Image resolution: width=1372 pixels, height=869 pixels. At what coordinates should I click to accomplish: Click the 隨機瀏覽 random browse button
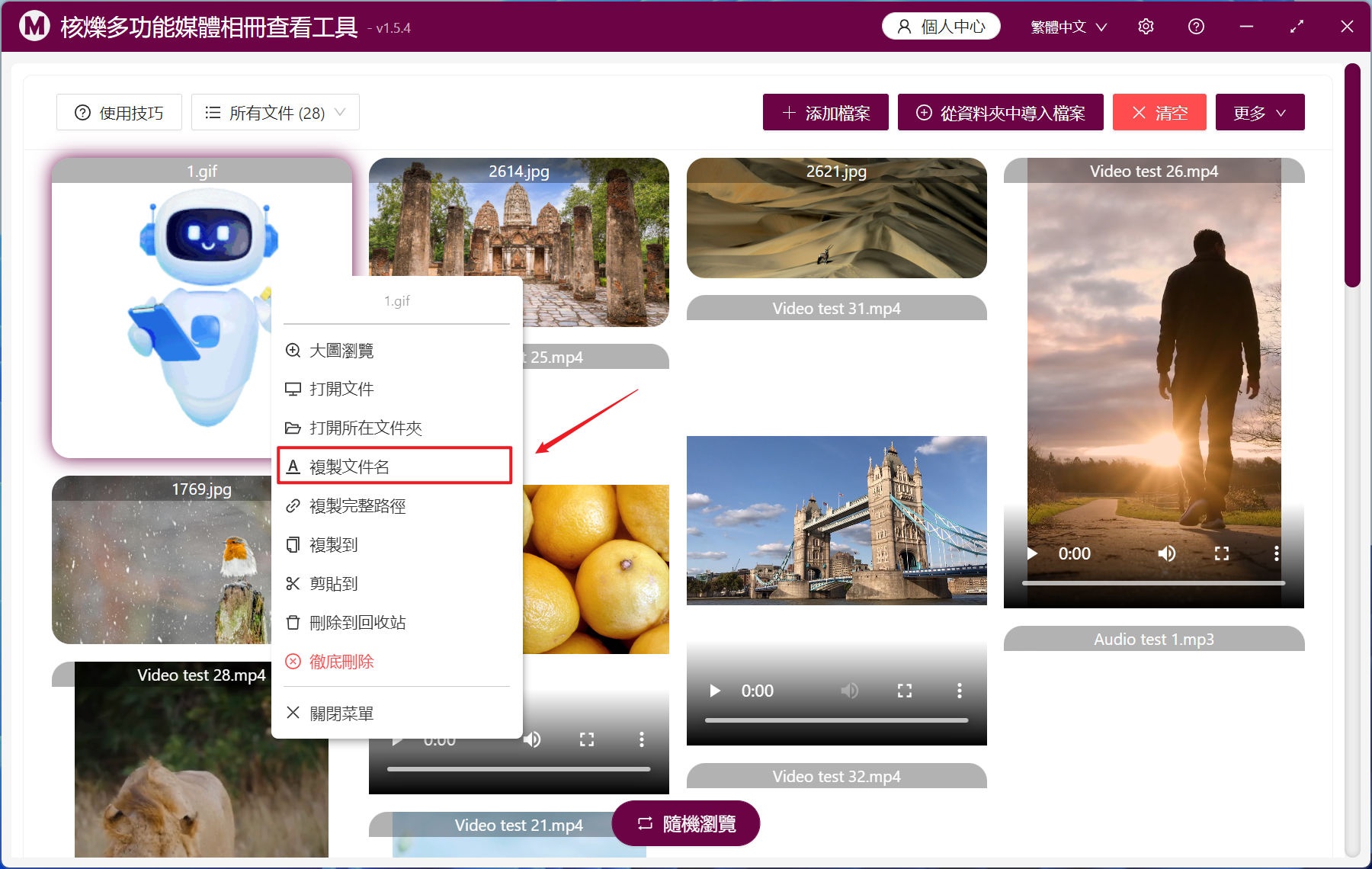686,823
